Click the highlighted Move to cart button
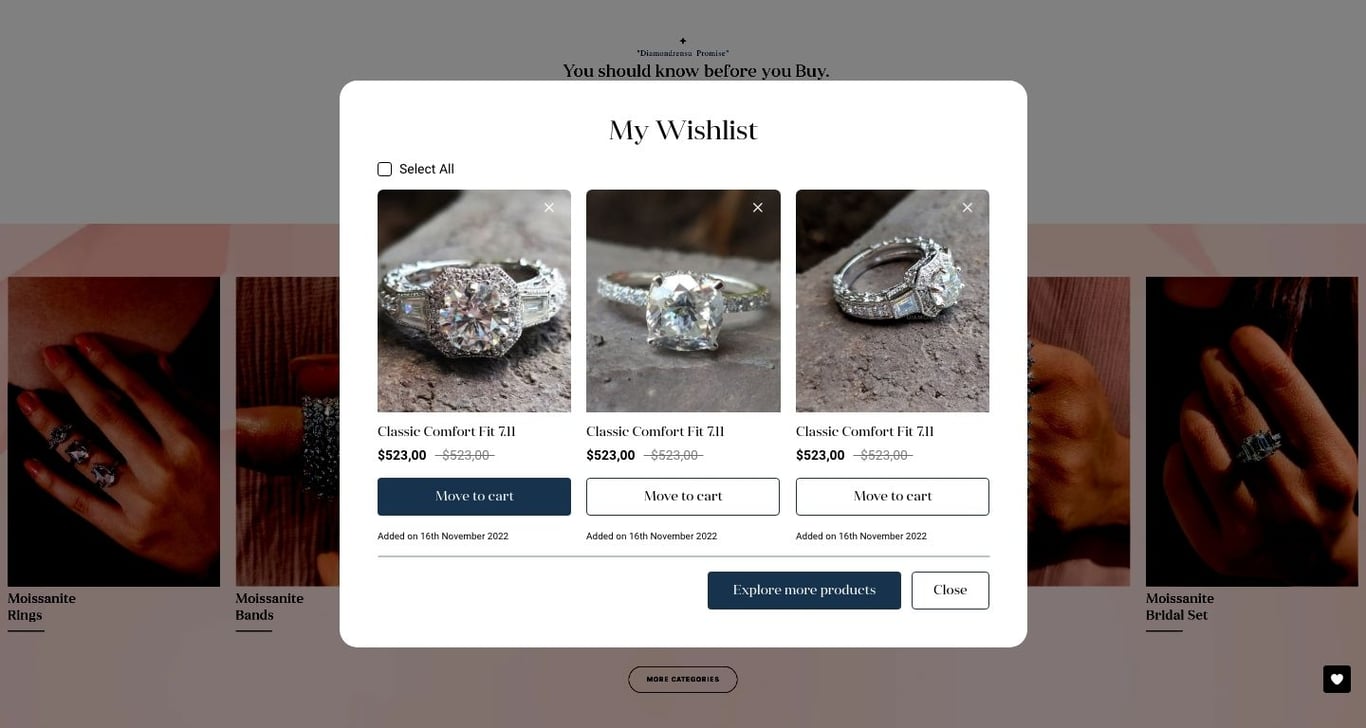The height and width of the screenshot is (728, 1366). tap(474, 497)
